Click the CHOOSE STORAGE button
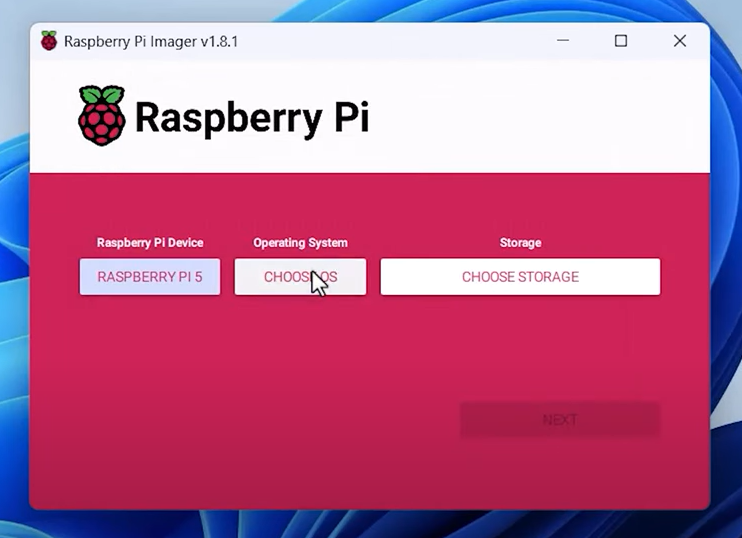 (520, 277)
